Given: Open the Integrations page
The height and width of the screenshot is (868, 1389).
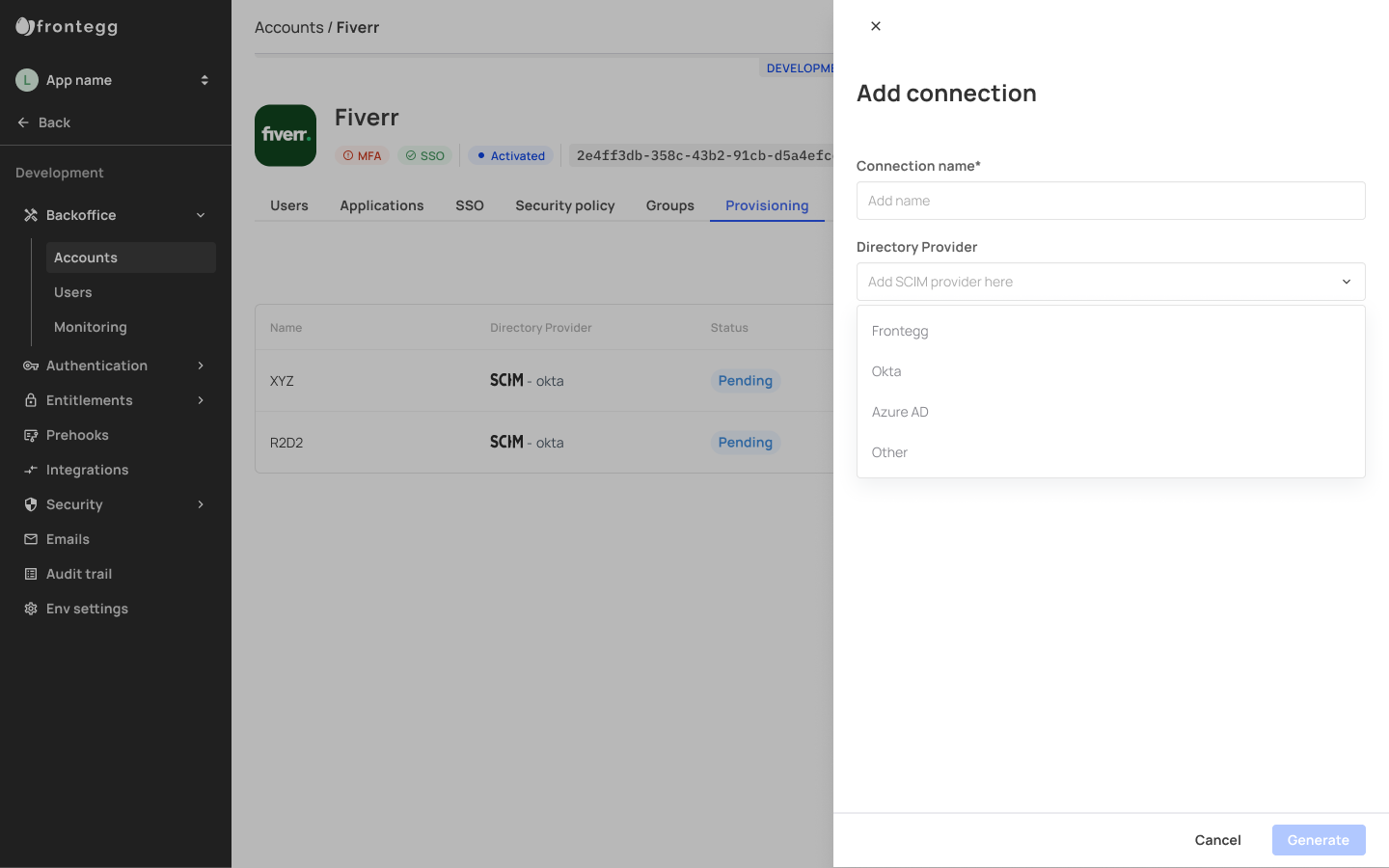Looking at the screenshot, I should (x=87, y=470).
